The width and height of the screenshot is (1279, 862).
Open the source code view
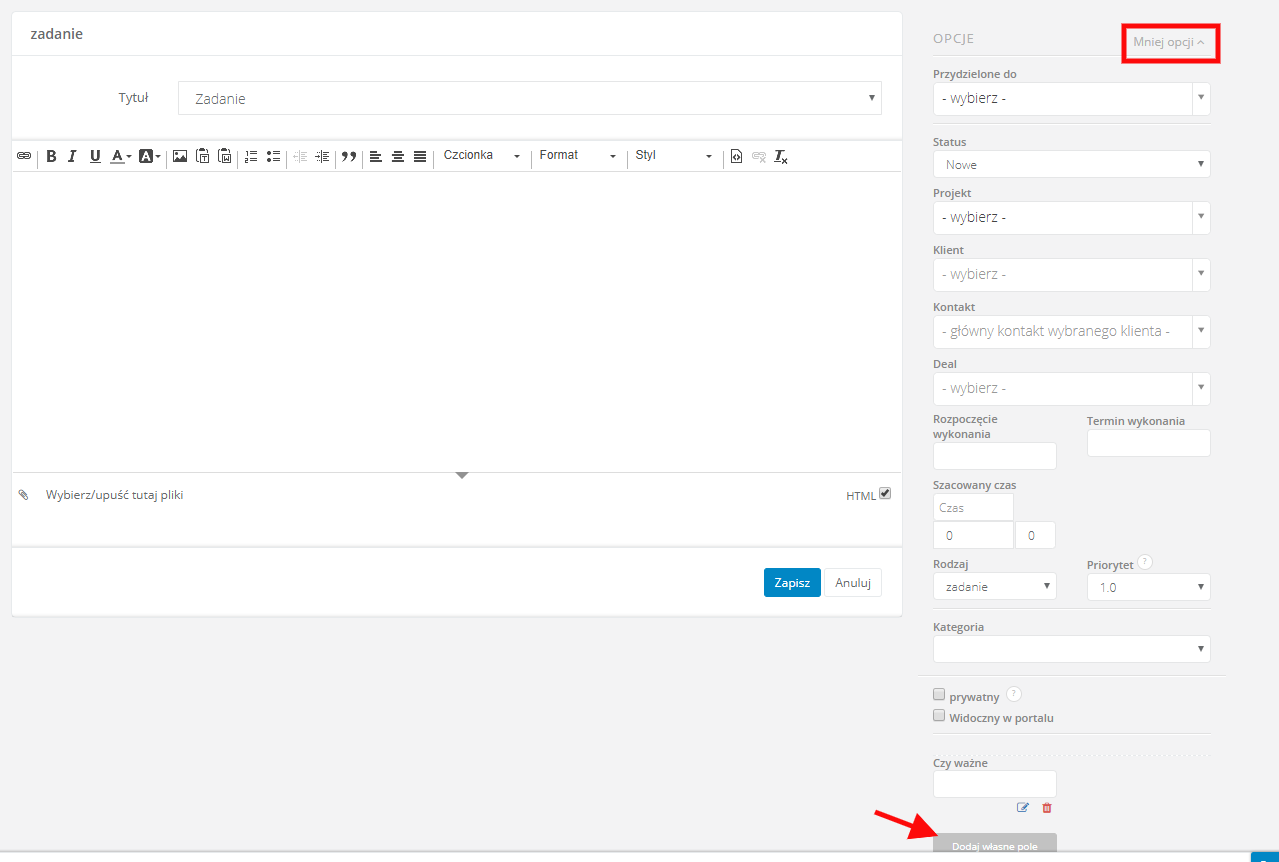(x=736, y=156)
